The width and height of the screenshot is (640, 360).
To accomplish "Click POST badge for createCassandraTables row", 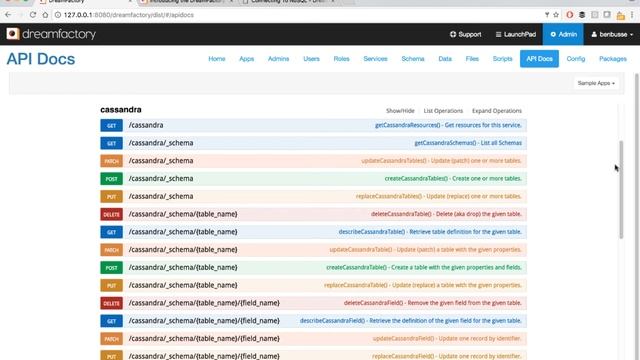I will click(x=111, y=179).
